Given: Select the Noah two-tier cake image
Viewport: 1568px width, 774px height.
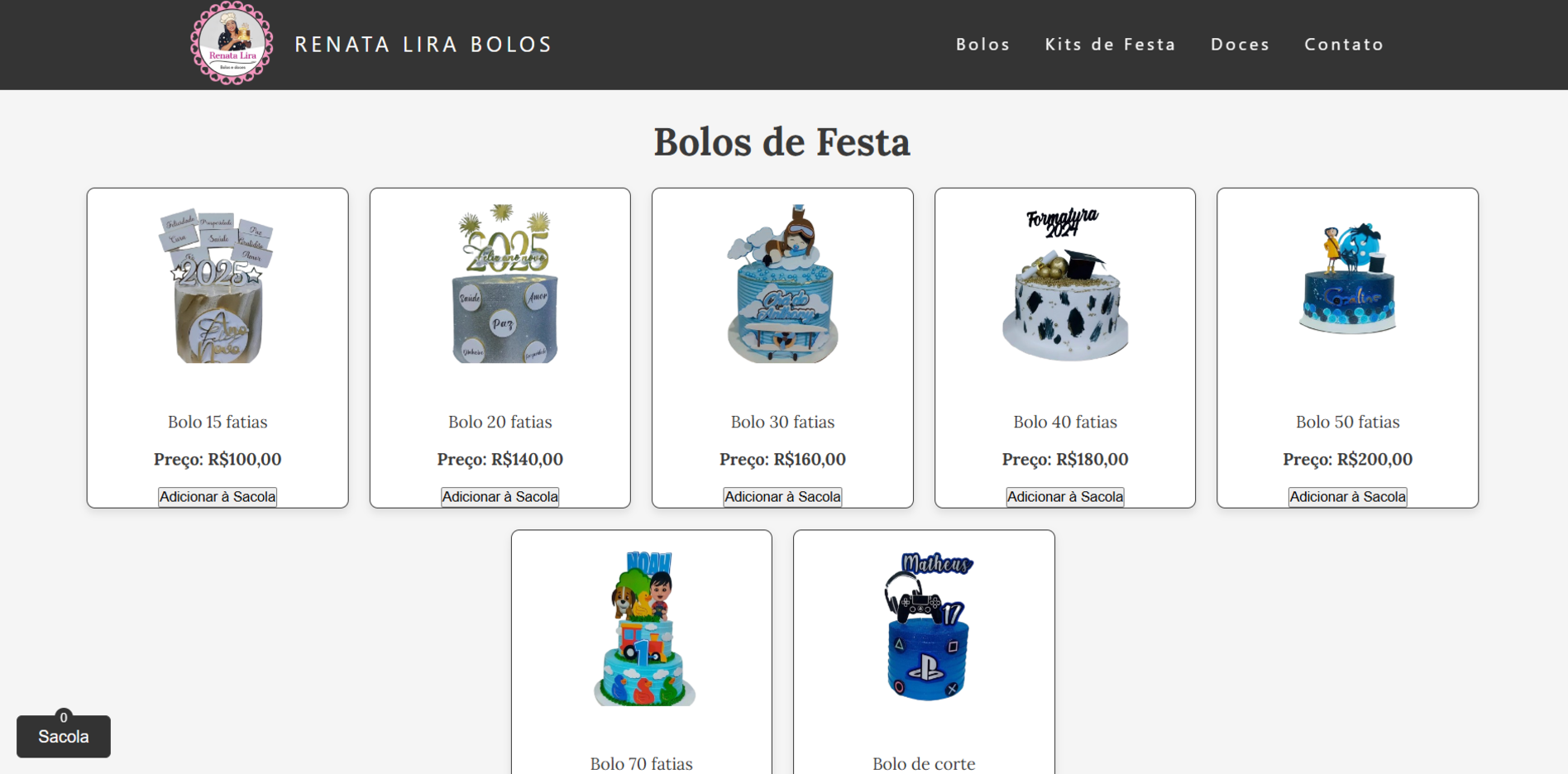Looking at the screenshot, I should coord(644,628).
